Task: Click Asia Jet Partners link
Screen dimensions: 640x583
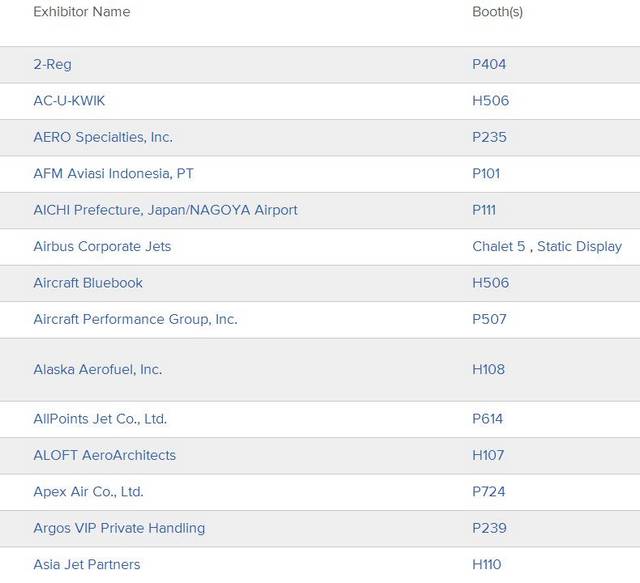Action: [87, 565]
